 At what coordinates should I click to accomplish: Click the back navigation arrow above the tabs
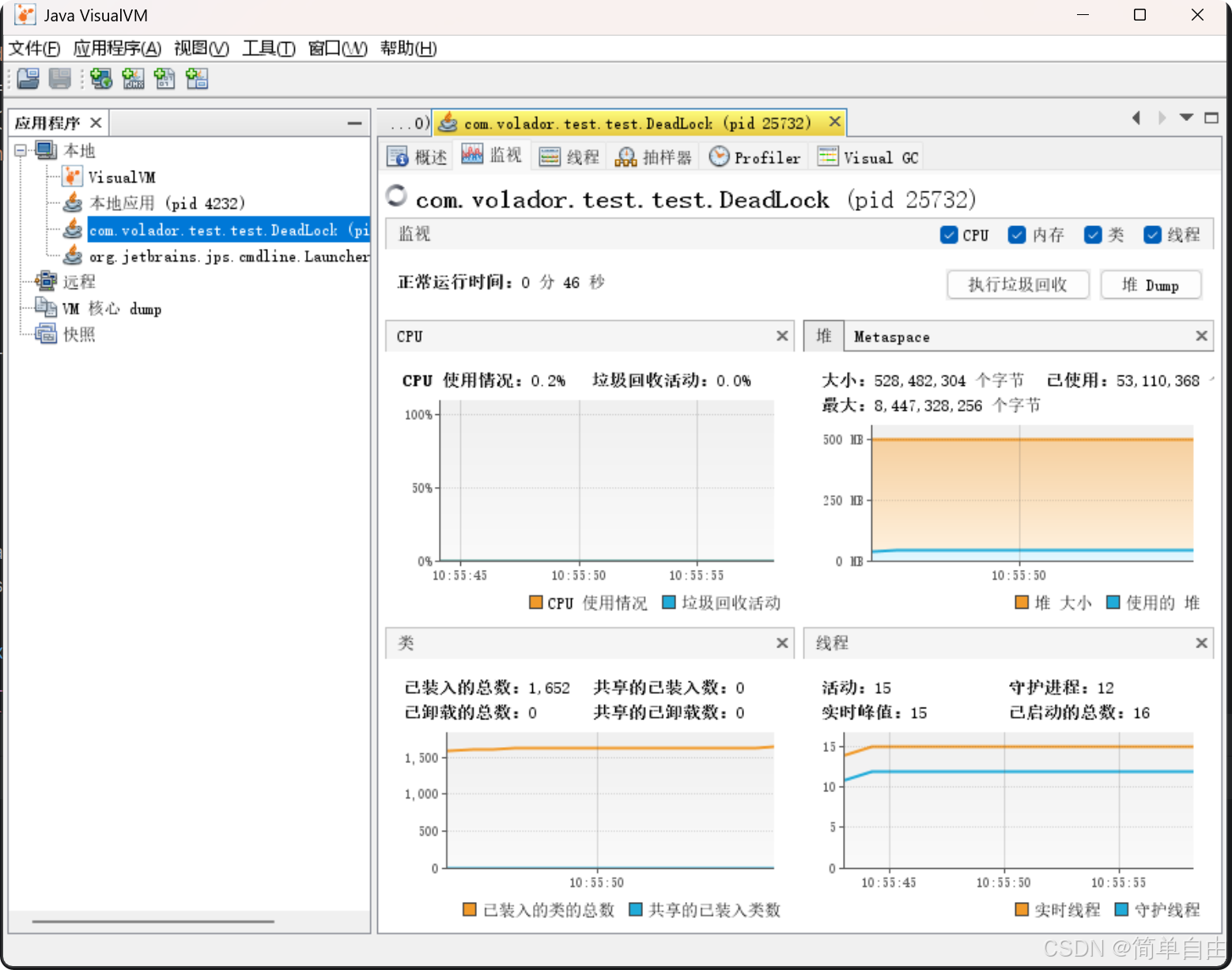(1136, 118)
